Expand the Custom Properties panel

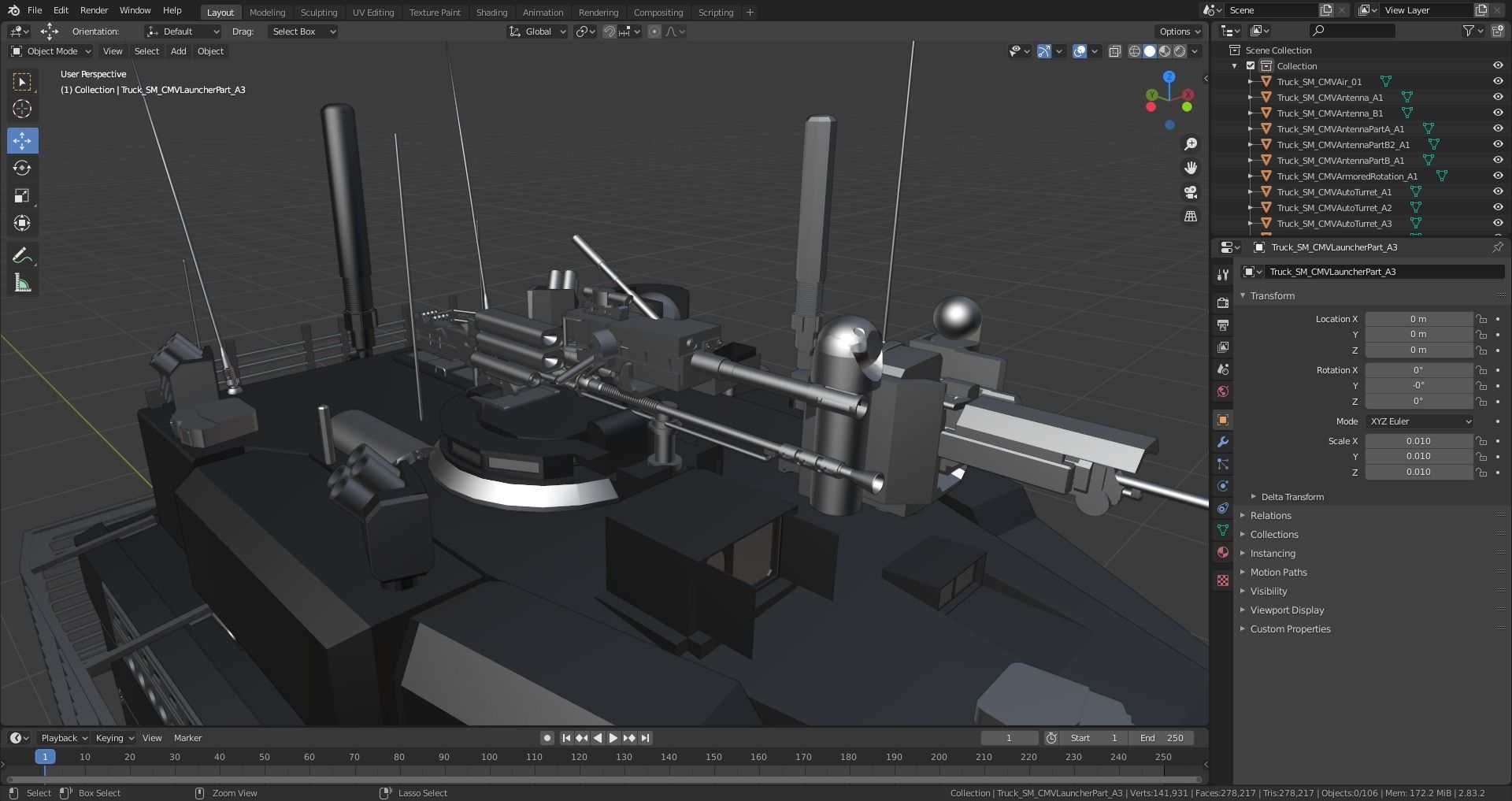pos(1290,629)
